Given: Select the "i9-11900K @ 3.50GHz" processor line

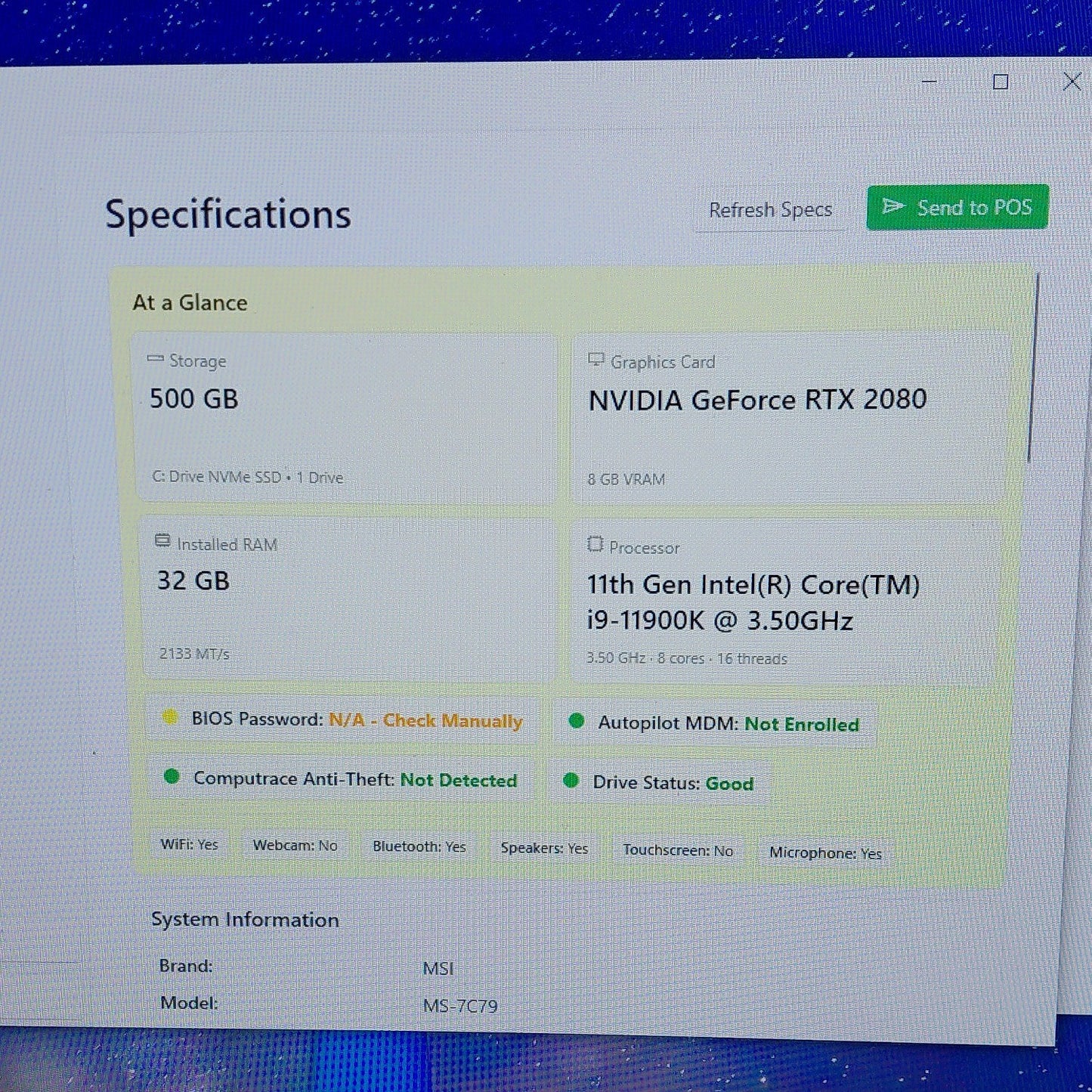Looking at the screenshot, I should pyautogui.click(x=720, y=621).
